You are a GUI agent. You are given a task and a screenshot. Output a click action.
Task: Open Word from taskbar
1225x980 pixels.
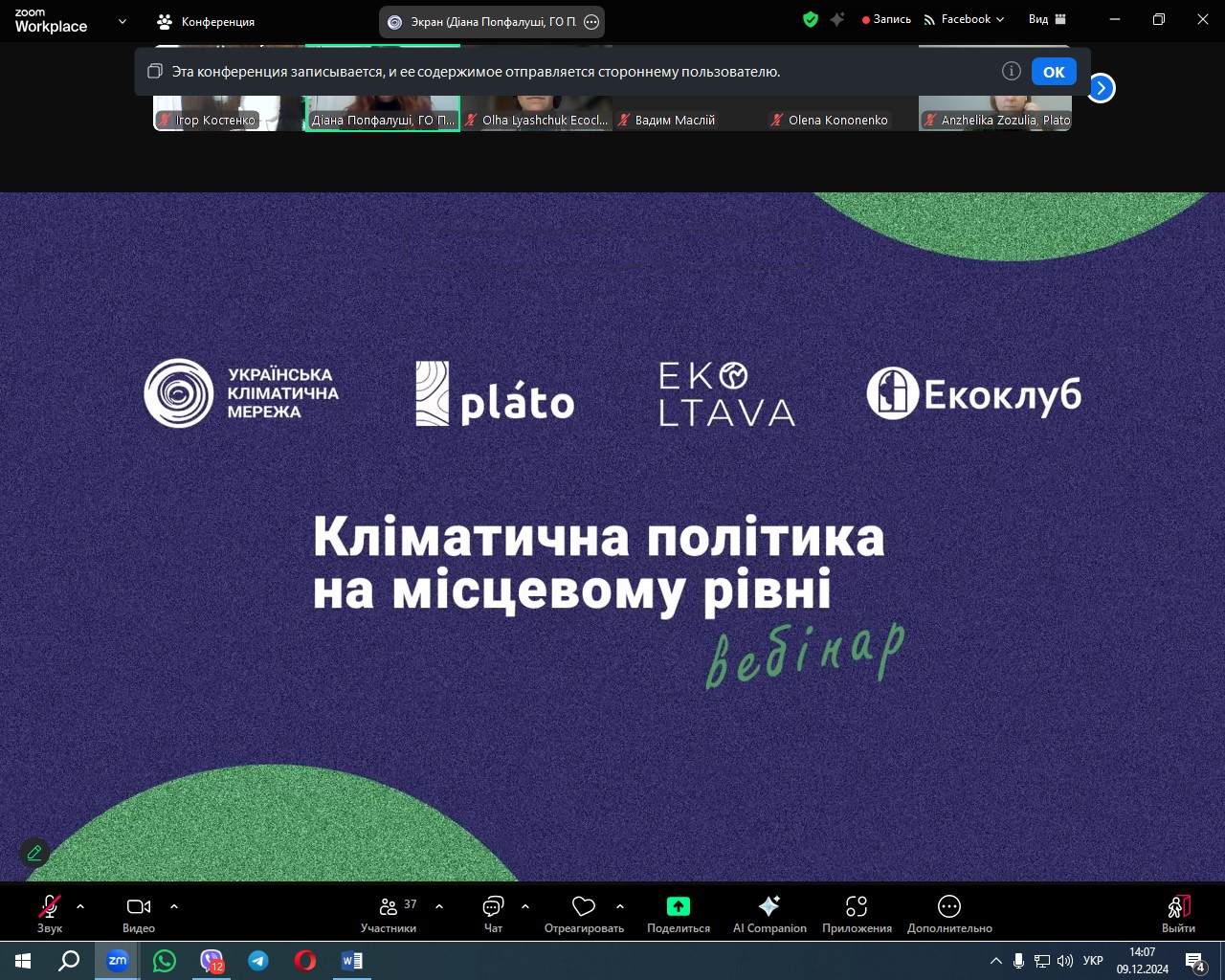click(352, 960)
